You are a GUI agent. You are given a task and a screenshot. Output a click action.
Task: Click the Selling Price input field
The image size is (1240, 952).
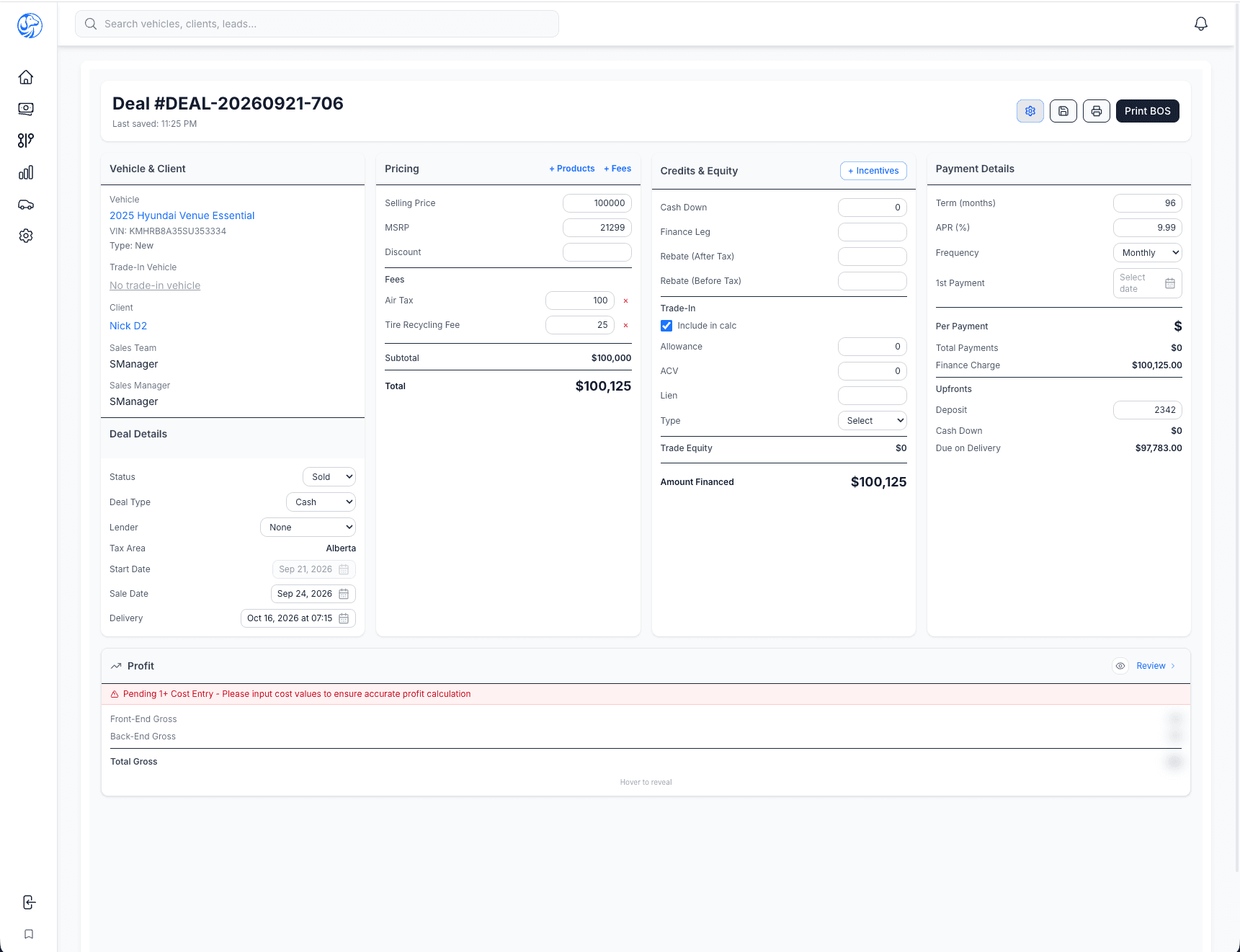(x=597, y=203)
